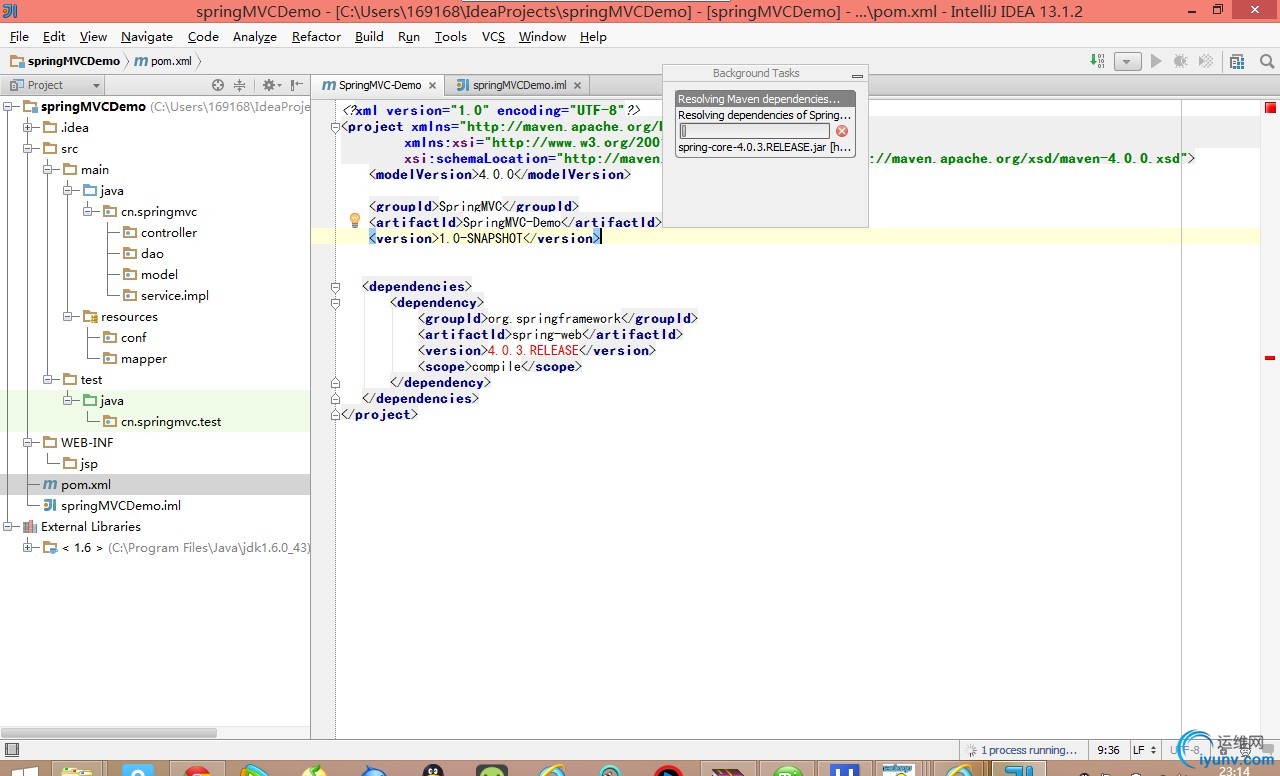Click the 4.0.3.RELEASE version text
This screenshot has width=1280, height=776.
(x=533, y=350)
